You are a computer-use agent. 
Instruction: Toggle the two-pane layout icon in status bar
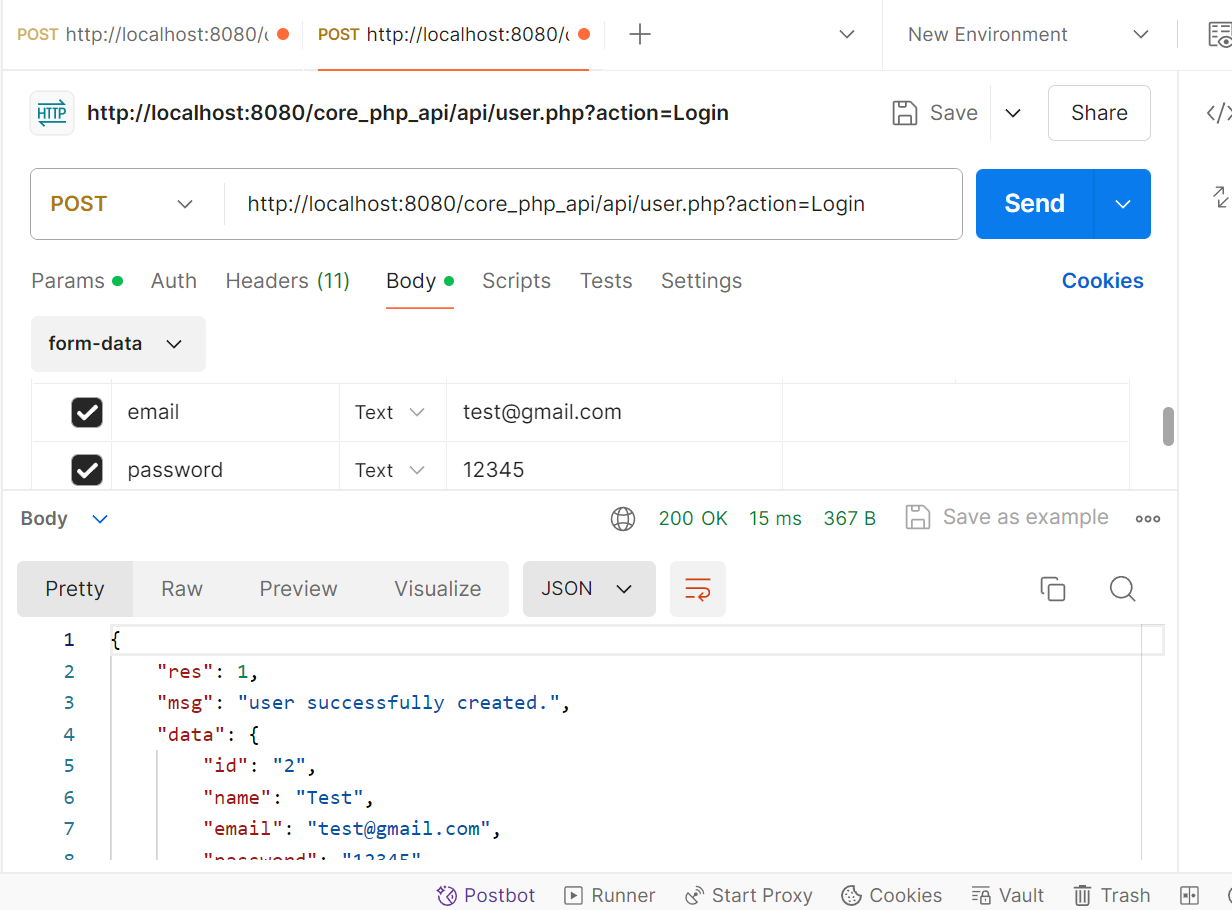click(x=1189, y=895)
